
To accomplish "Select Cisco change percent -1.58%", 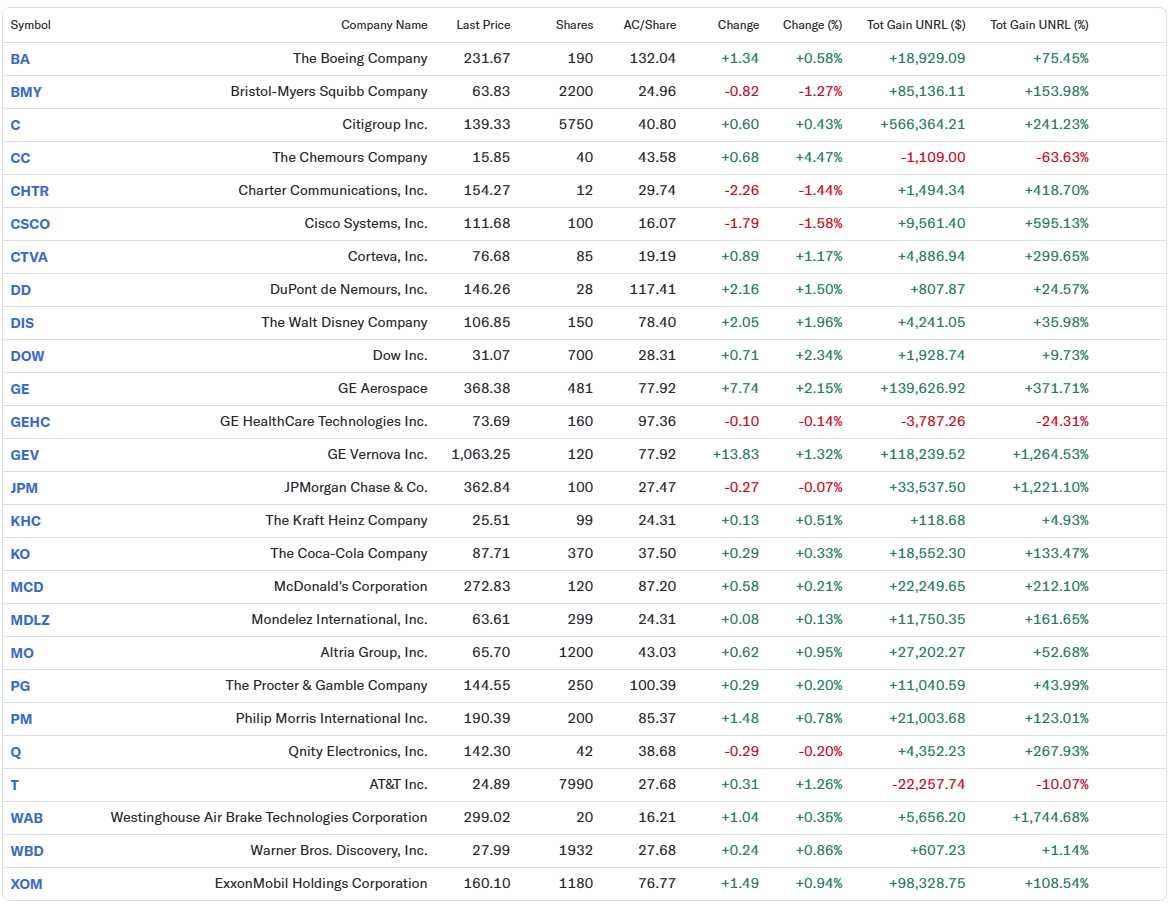I will [820, 223].
